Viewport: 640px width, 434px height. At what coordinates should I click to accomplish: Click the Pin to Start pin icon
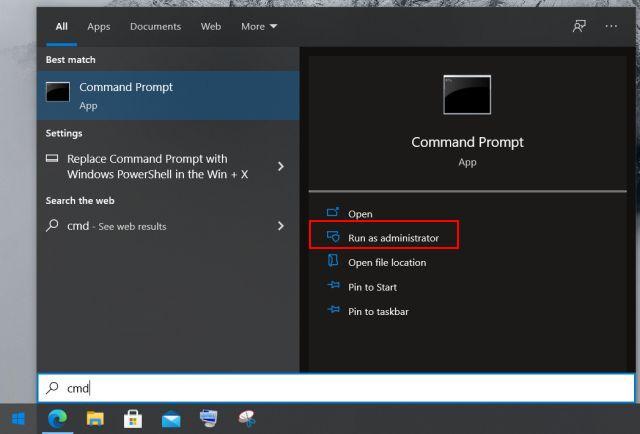pos(333,285)
